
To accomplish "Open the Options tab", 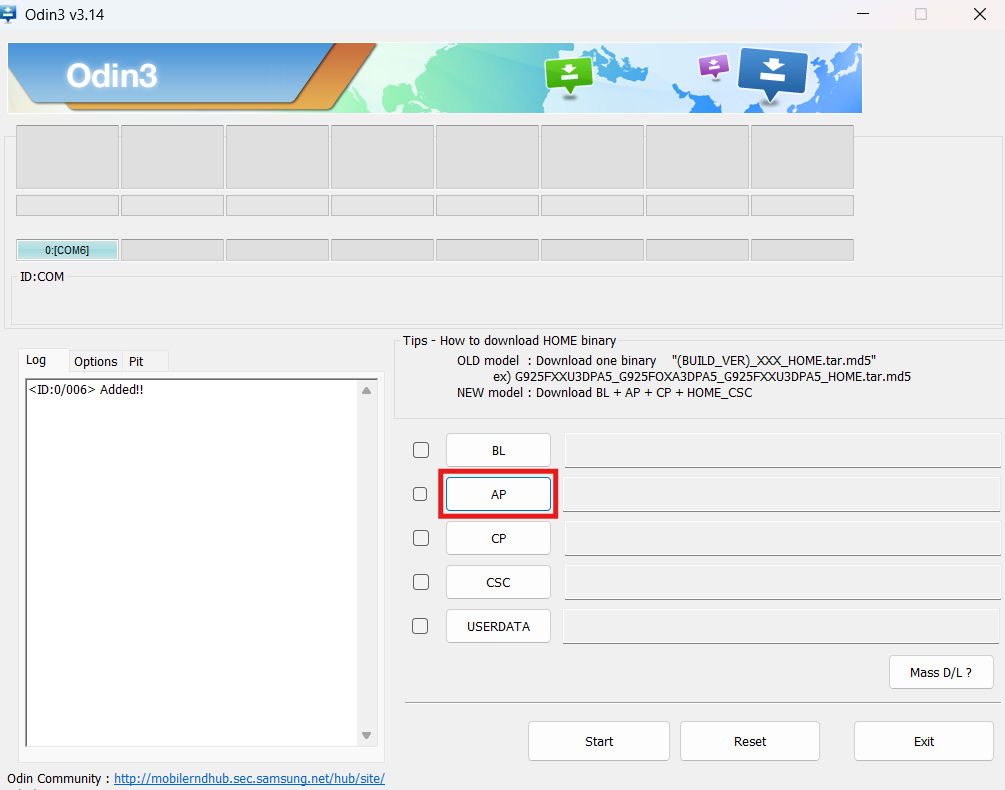I will point(96,361).
